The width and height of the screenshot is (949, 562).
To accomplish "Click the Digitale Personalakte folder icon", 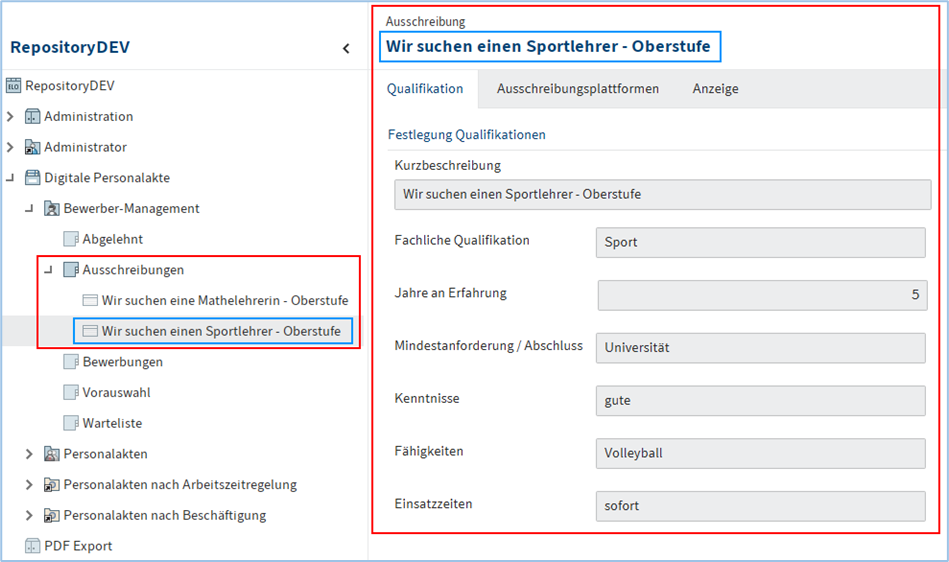I will click(32, 178).
